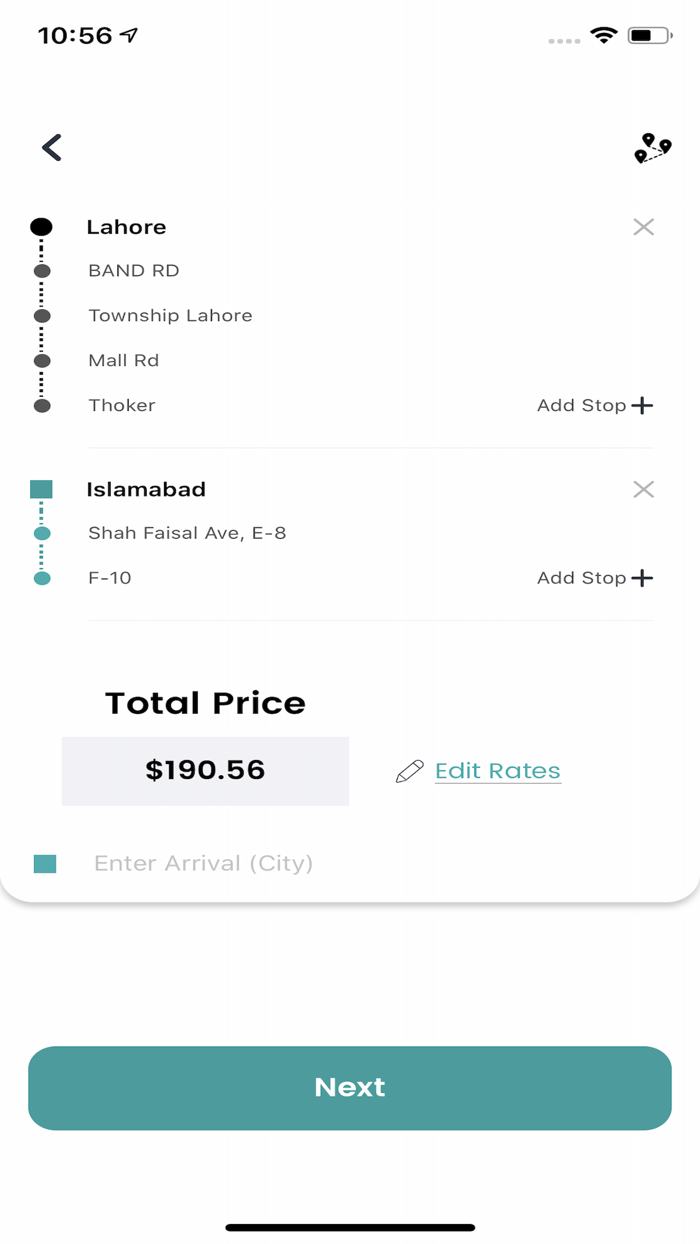Select the Islamabad city heading
Image resolution: width=700 pixels, height=1244 pixels.
click(x=146, y=489)
